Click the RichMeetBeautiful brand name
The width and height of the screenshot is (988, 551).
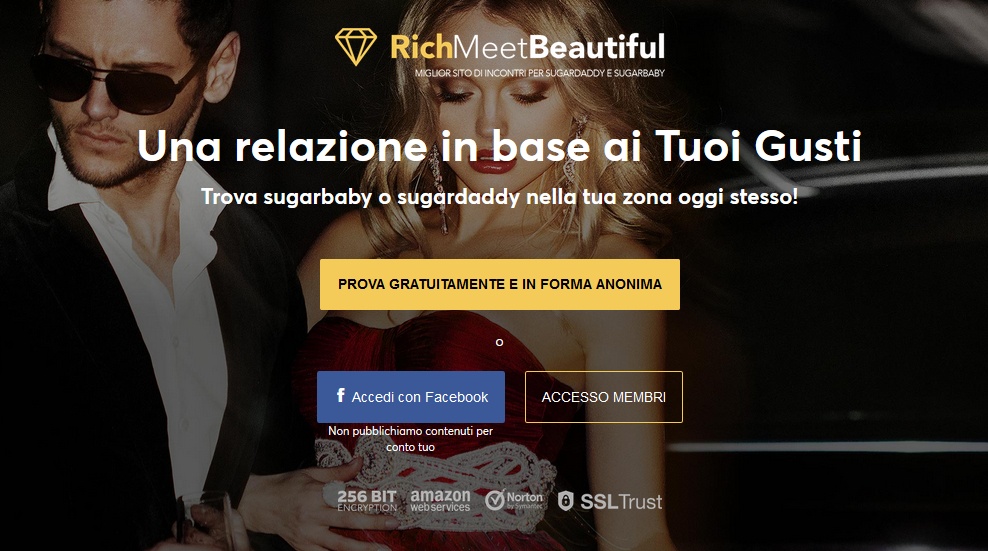(x=527, y=47)
